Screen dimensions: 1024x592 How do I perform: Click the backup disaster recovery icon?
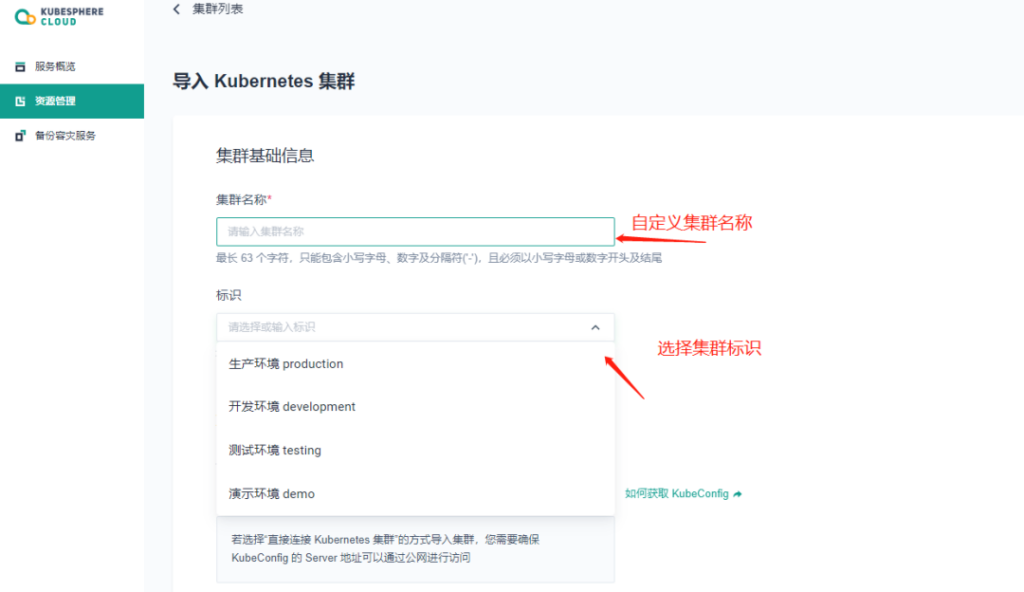click(20, 136)
